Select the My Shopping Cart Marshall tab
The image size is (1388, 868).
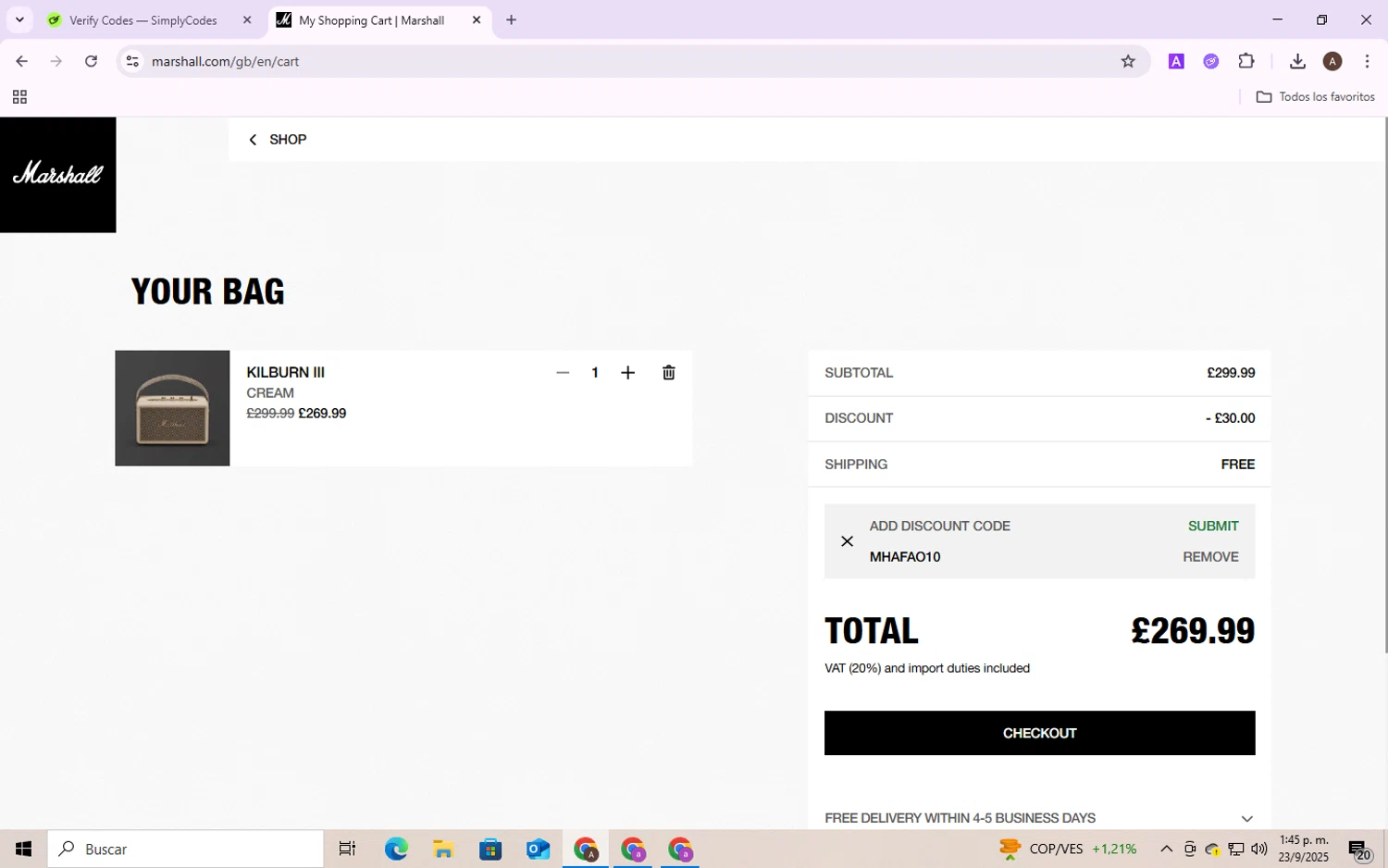coord(372,20)
